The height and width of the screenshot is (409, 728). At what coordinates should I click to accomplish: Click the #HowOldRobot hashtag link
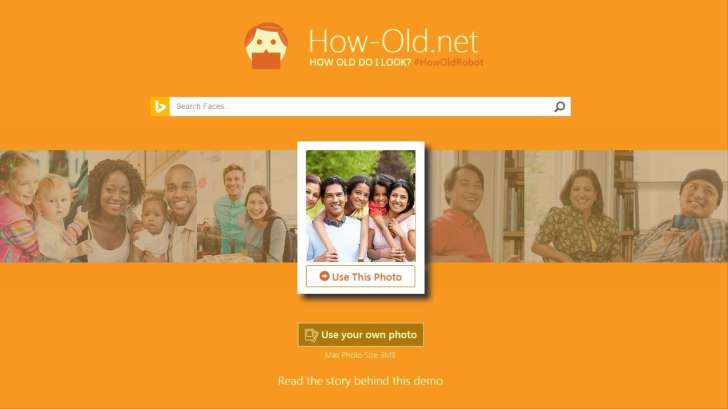(x=448, y=62)
